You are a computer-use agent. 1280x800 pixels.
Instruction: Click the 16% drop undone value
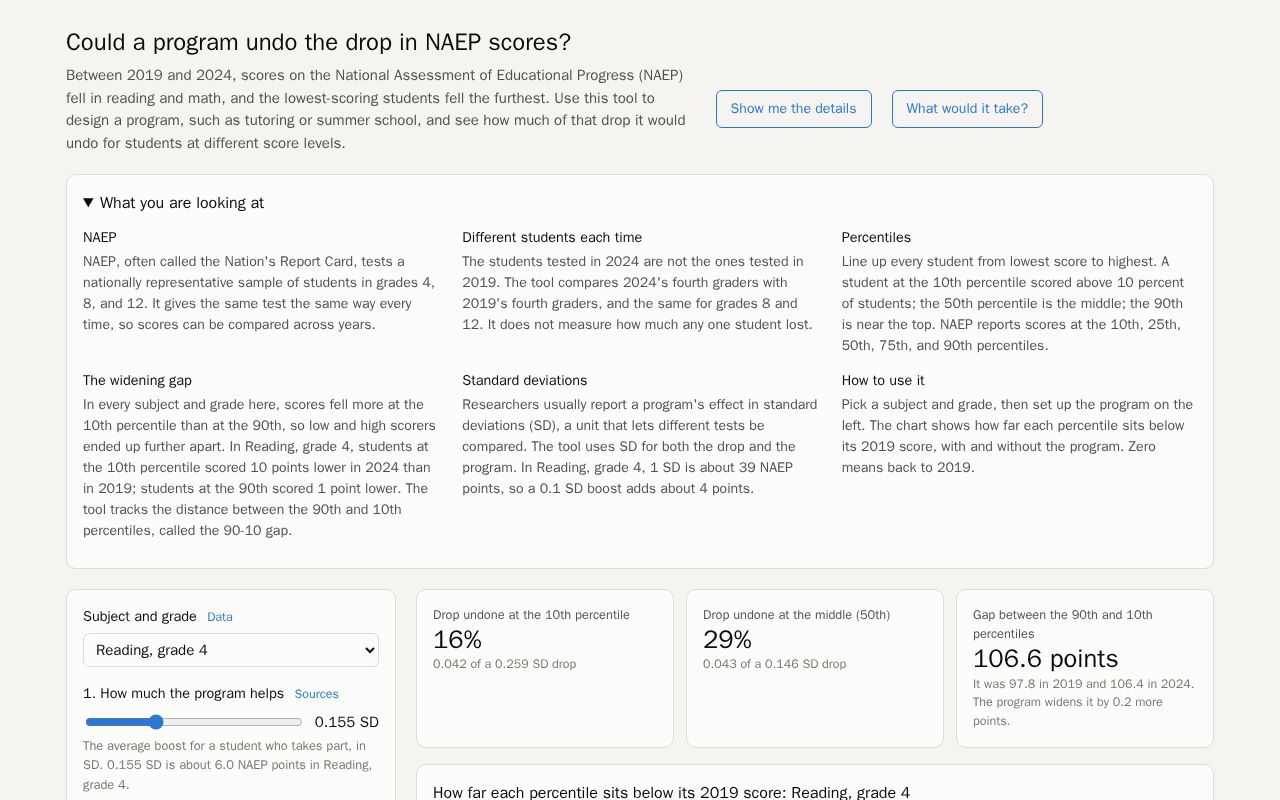[x=457, y=640]
